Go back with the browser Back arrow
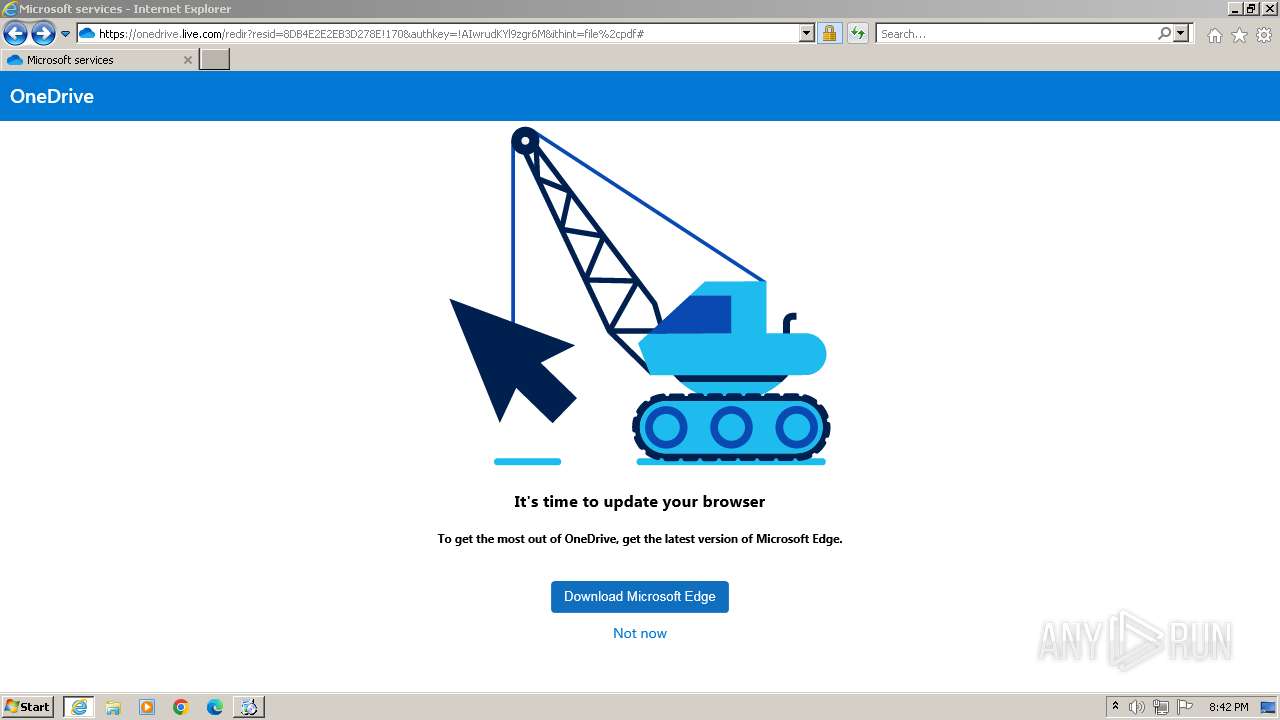 tap(15, 34)
